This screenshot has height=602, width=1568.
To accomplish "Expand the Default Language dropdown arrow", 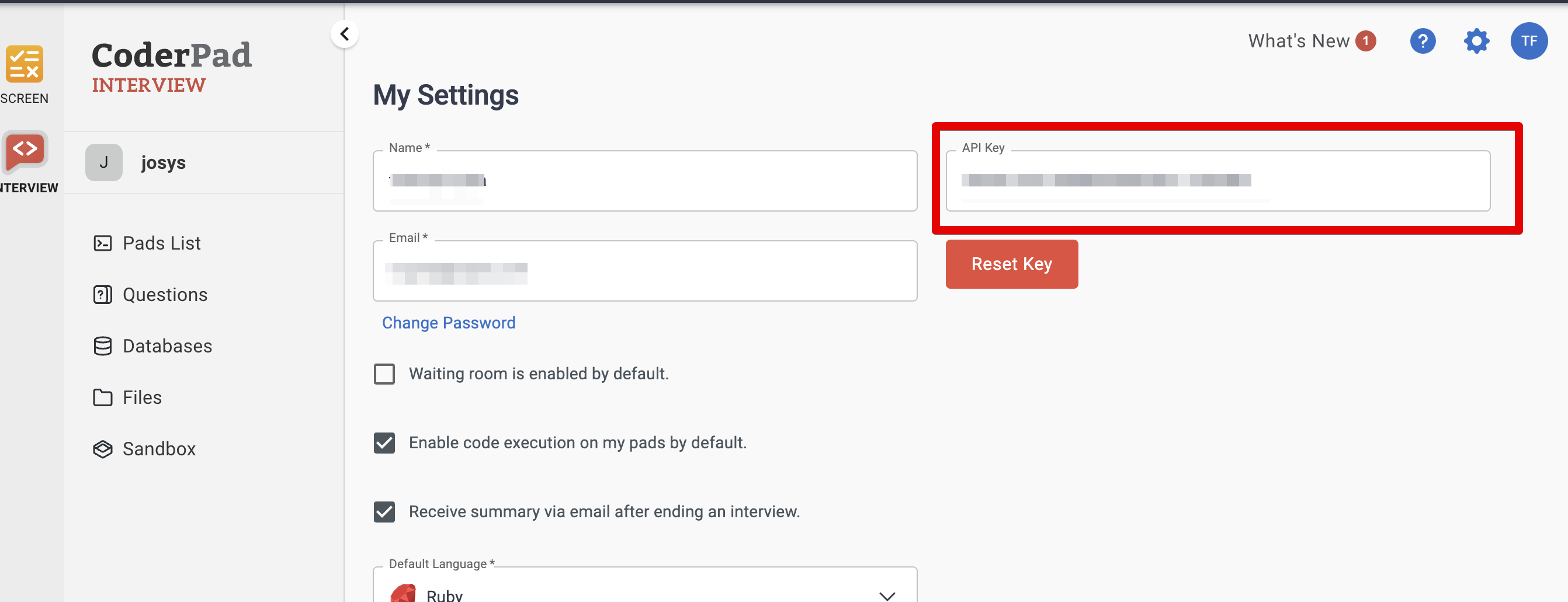I will (887, 595).
